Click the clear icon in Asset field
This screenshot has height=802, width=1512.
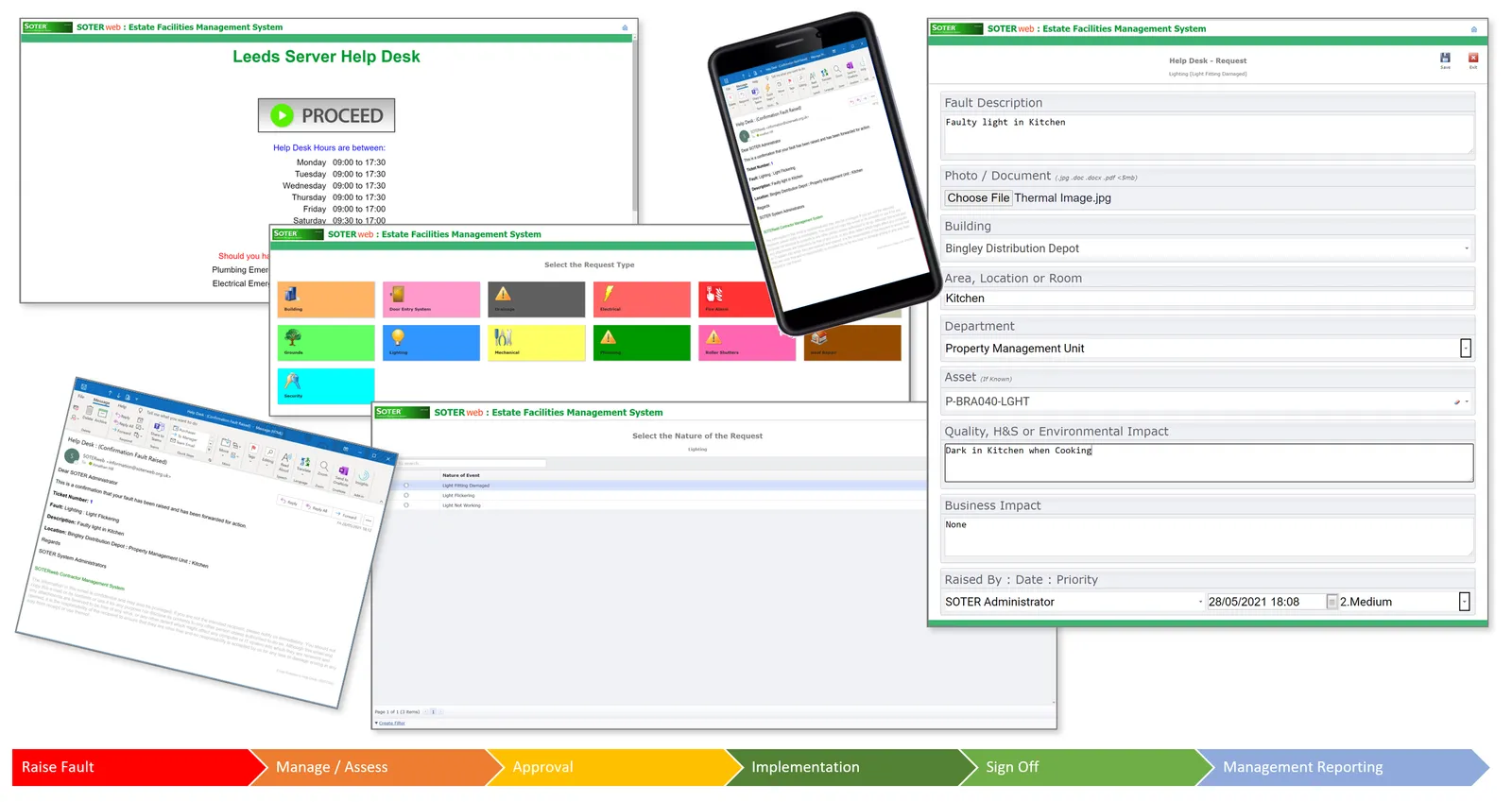point(1457,402)
